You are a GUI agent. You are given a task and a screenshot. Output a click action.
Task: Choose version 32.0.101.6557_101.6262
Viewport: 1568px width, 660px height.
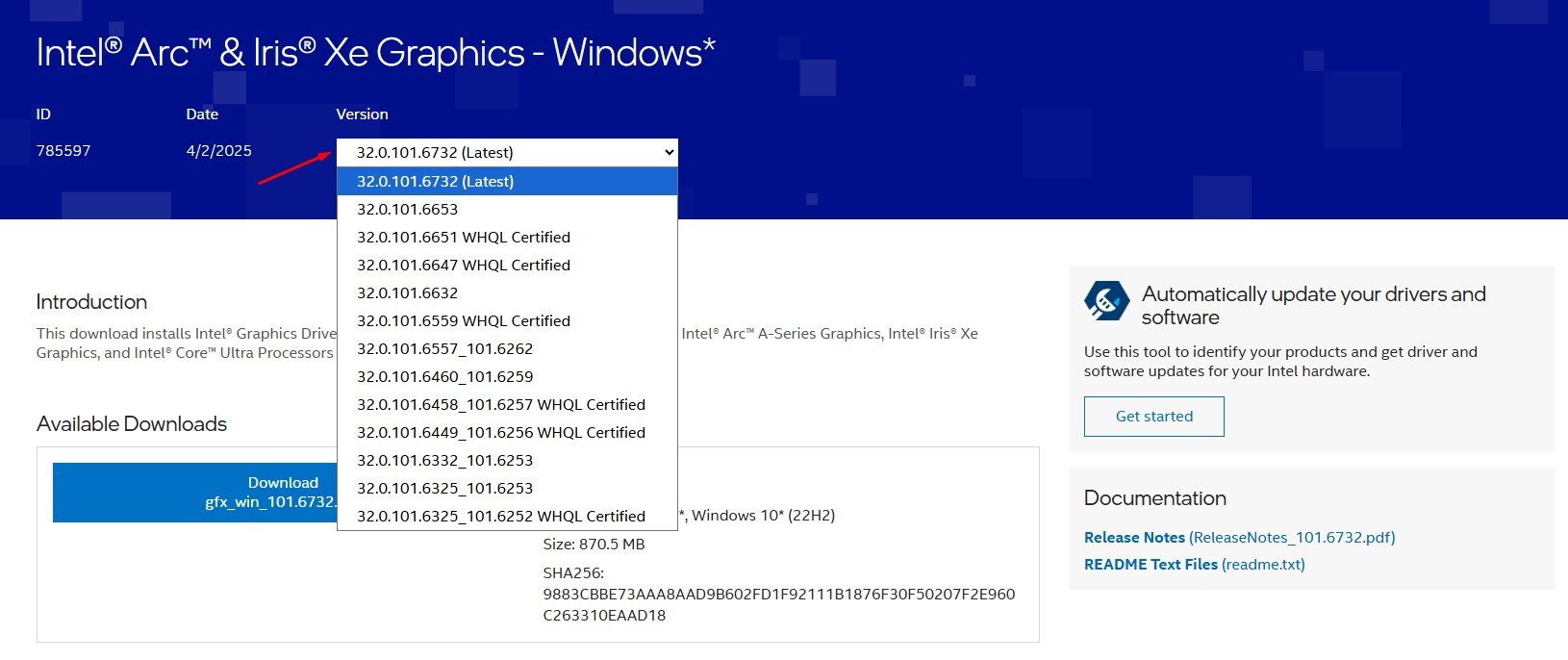tap(507, 348)
